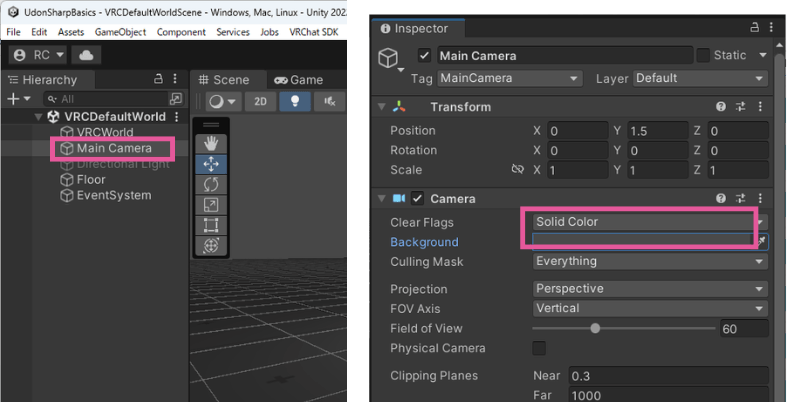Viewport: 800px width, 402px height.
Task: Toggle Scale constrained proportions link icon
Action: [517, 169]
